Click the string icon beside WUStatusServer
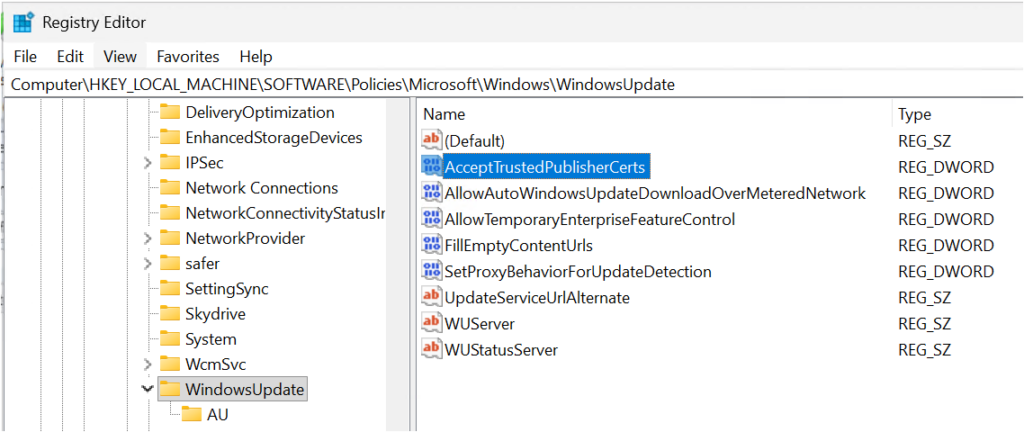This screenshot has width=1024, height=432. click(432, 350)
